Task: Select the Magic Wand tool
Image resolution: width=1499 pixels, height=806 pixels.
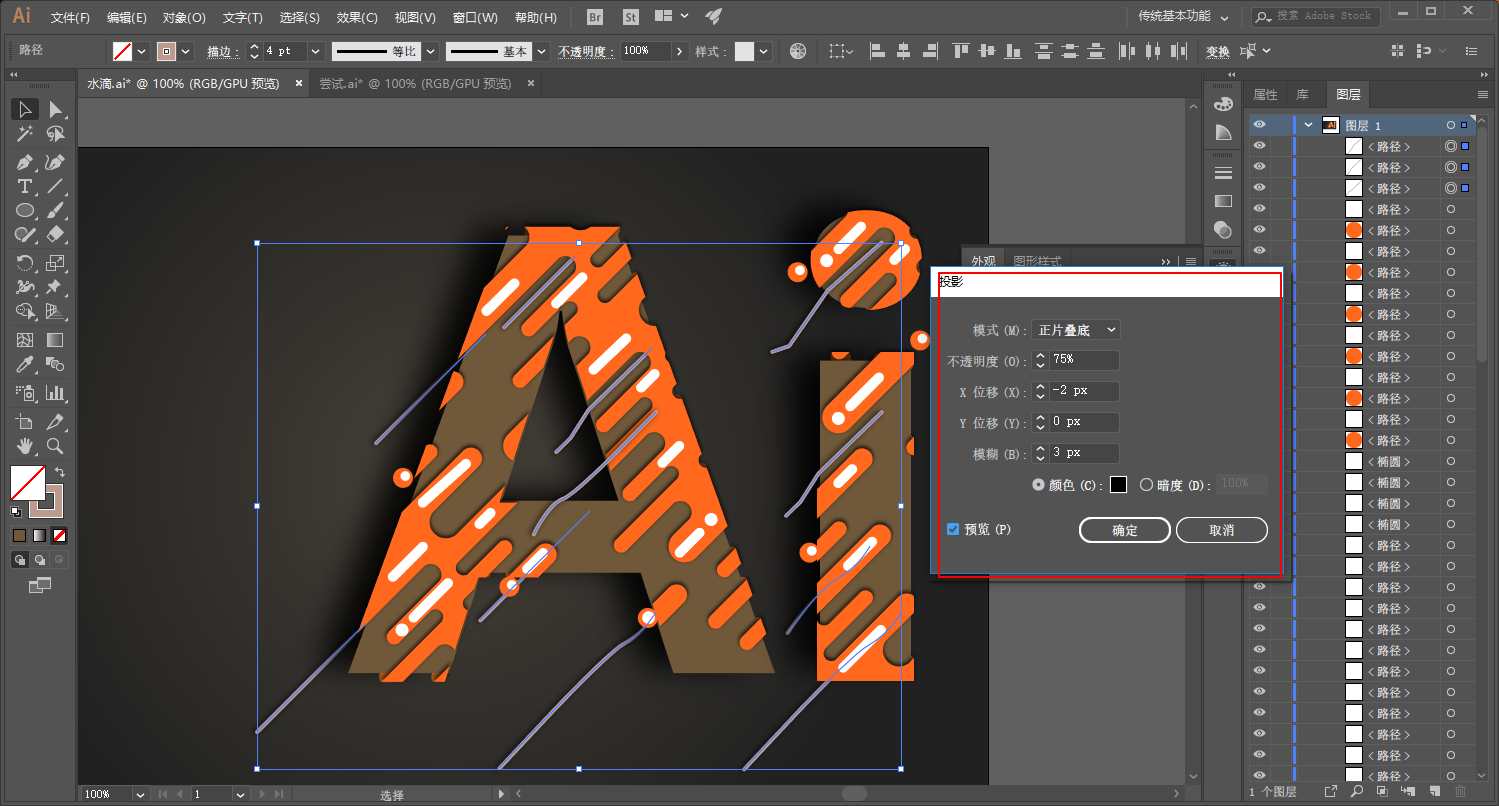Action: [25, 134]
